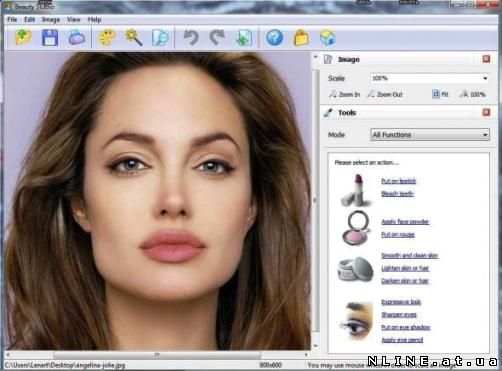Image resolution: width=502 pixels, height=371 pixels.
Task: Click the horizontal scrollbar under the photo
Action: click(157, 355)
